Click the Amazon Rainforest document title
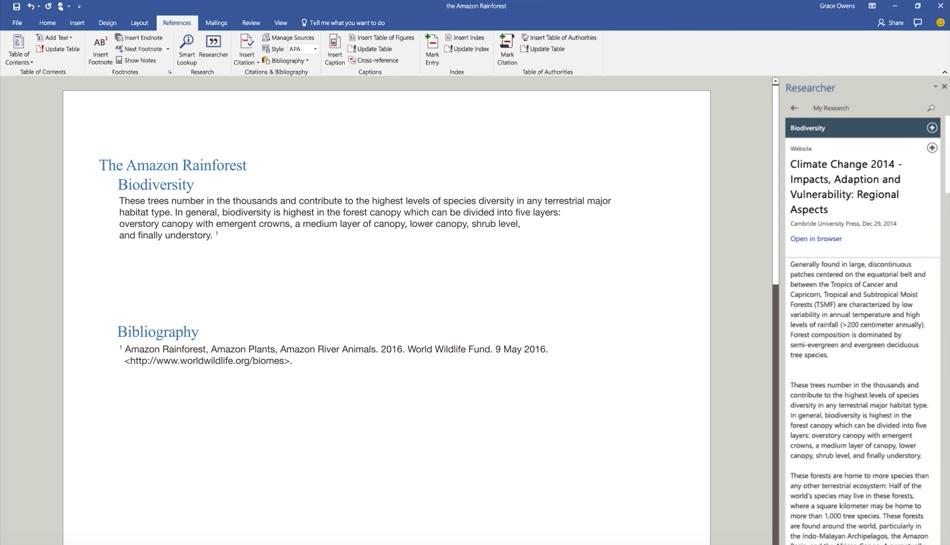 [173, 165]
